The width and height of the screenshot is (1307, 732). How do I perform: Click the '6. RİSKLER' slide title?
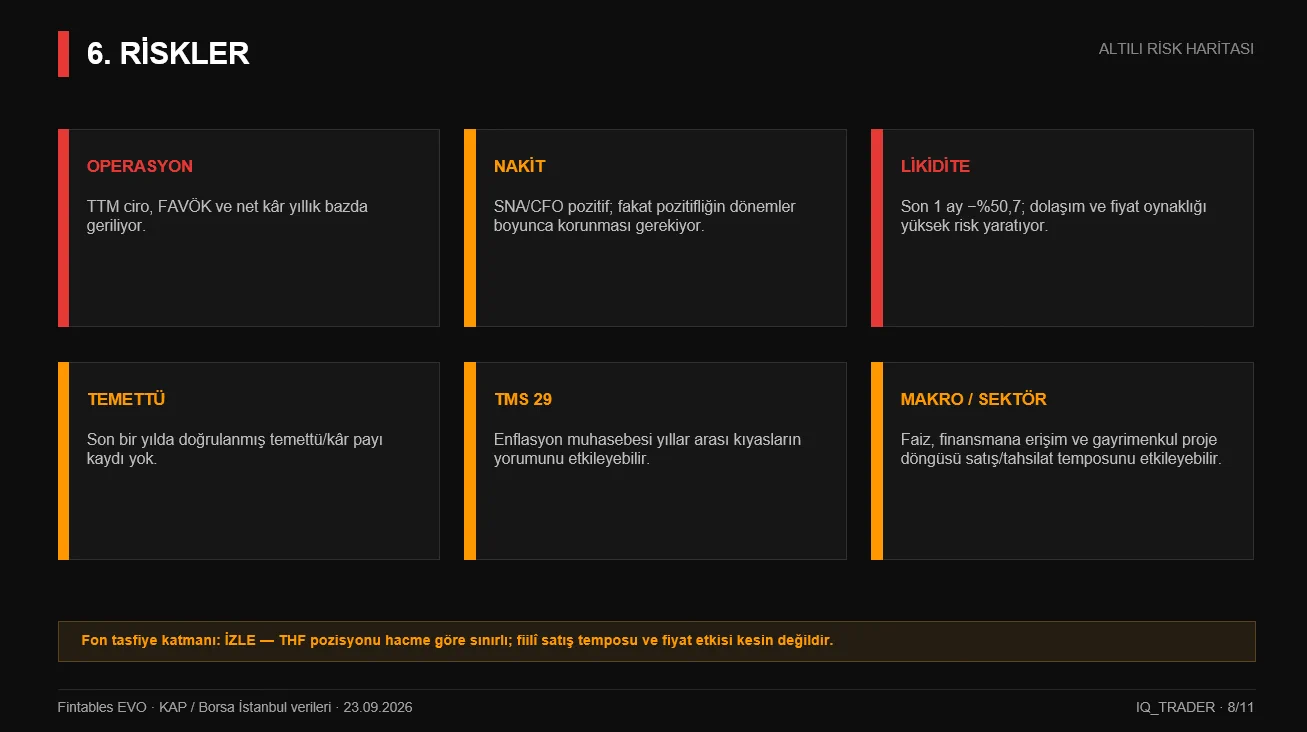(x=168, y=54)
